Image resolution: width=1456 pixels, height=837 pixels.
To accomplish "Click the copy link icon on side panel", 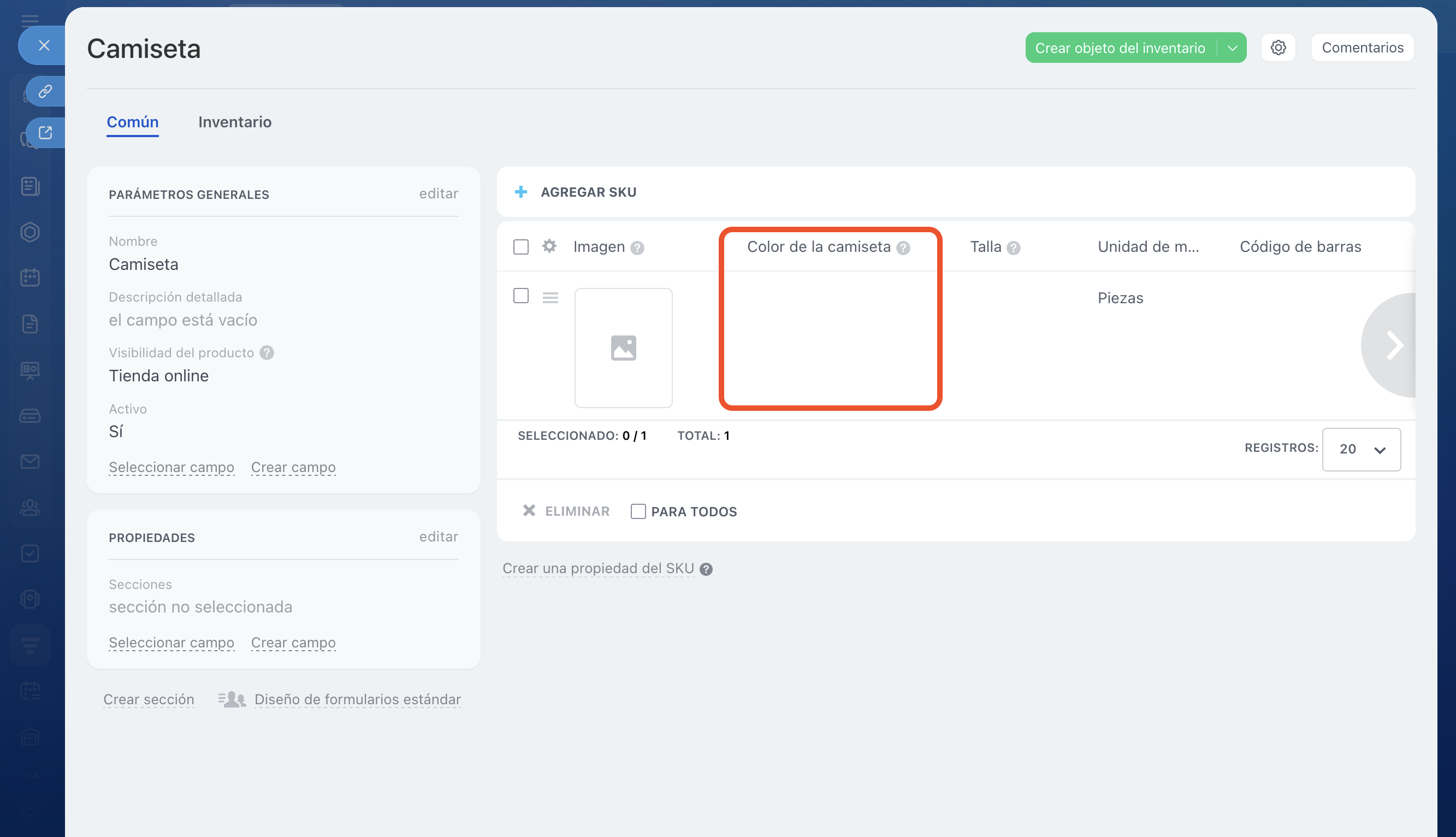I will (x=45, y=91).
